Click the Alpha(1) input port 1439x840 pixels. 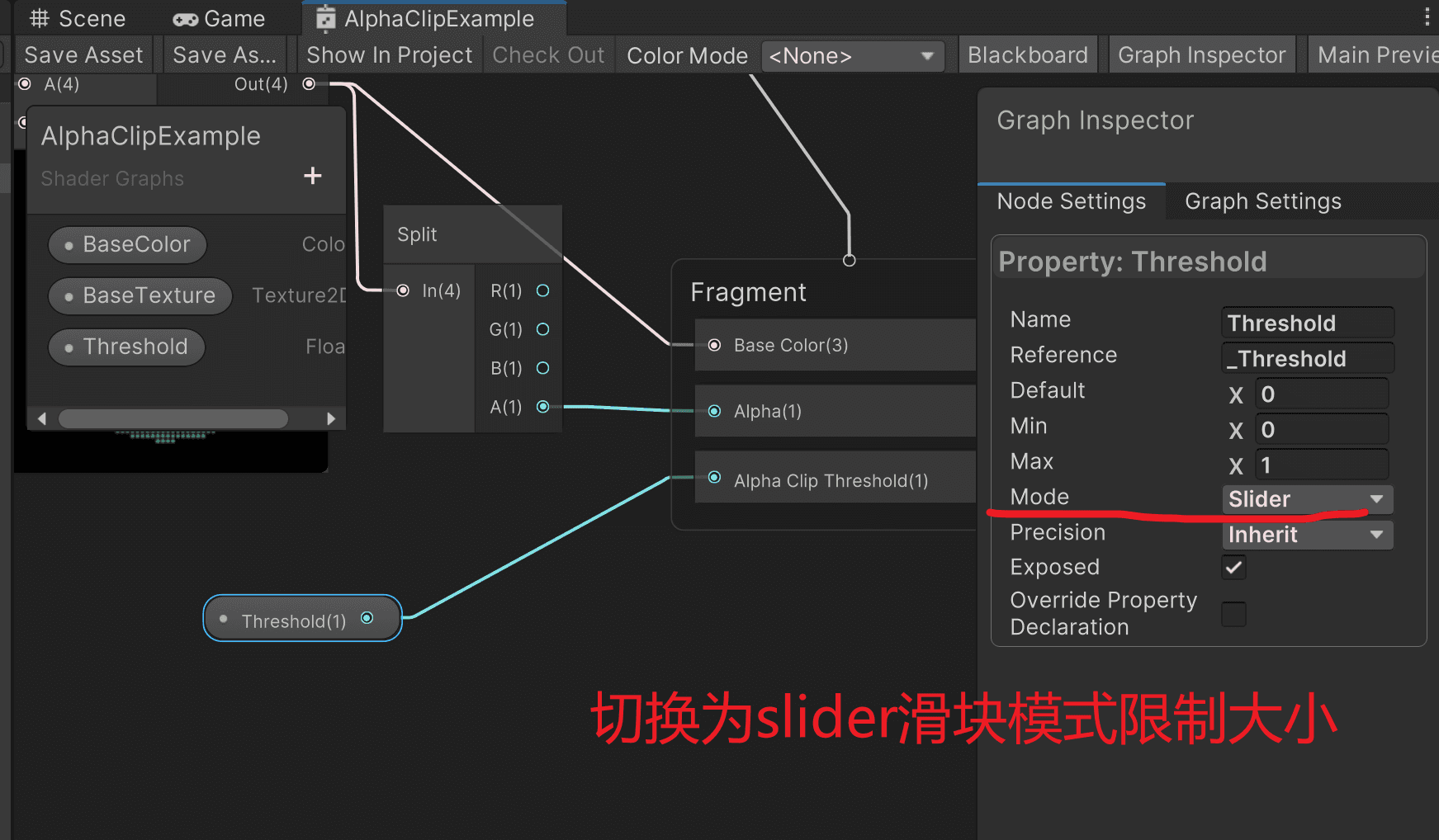[715, 411]
